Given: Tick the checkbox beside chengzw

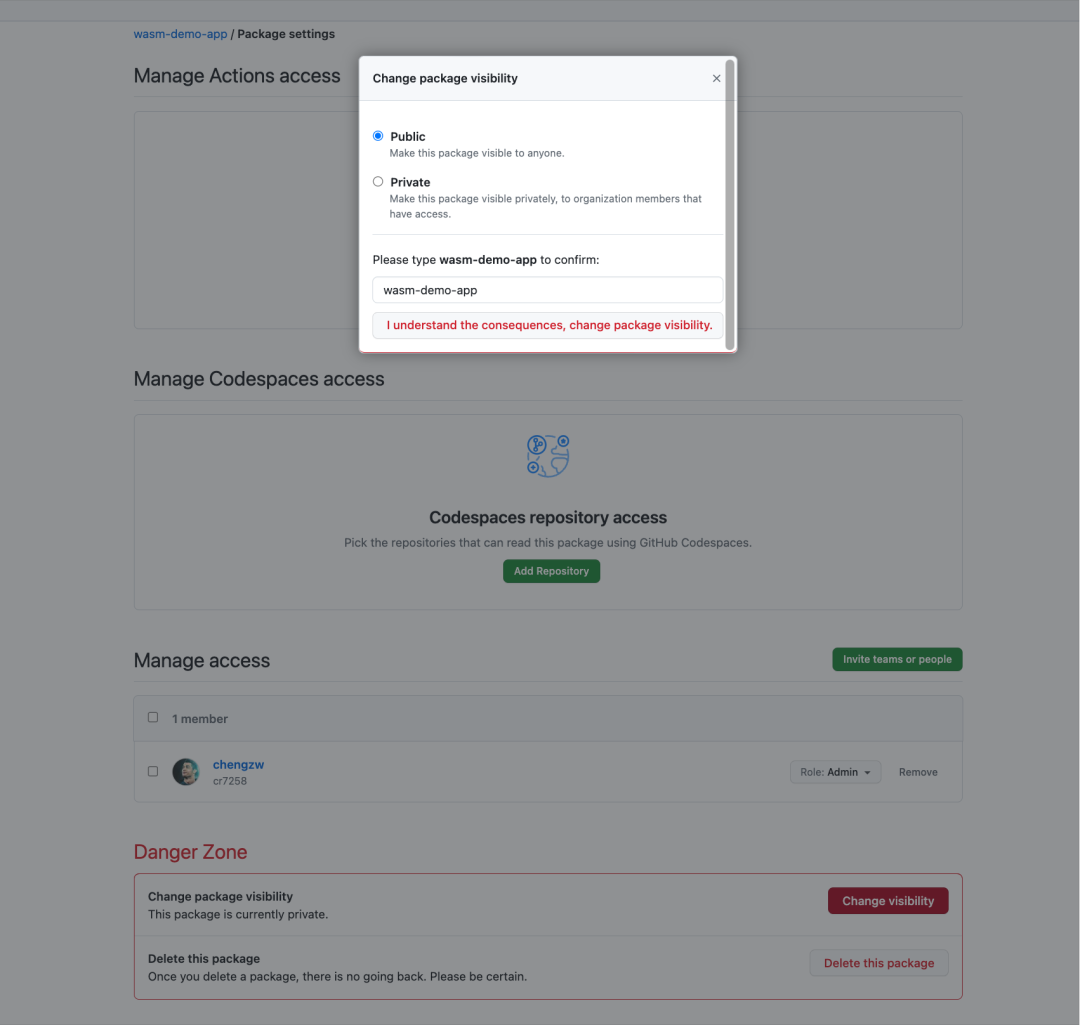Looking at the screenshot, I should pyautogui.click(x=153, y=772).
